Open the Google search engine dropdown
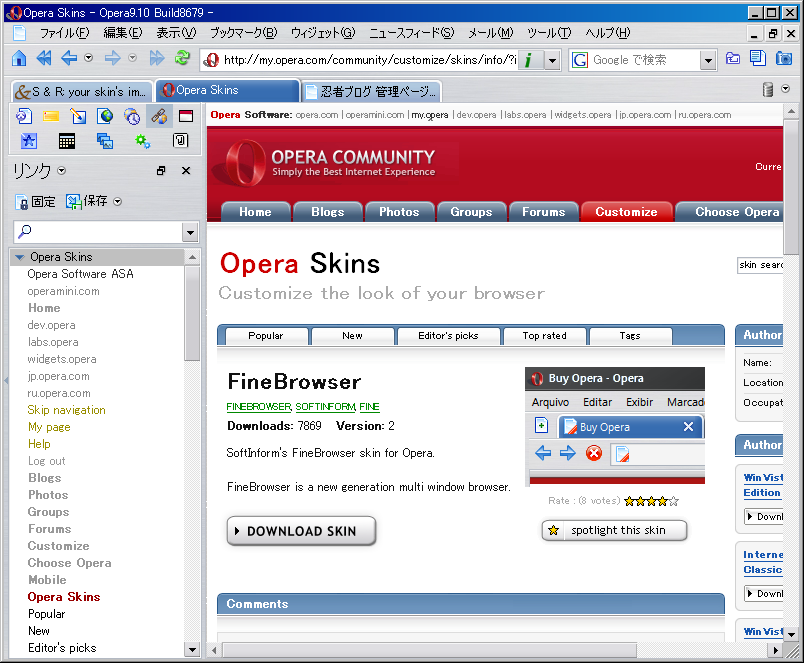 tap(708, 61)
